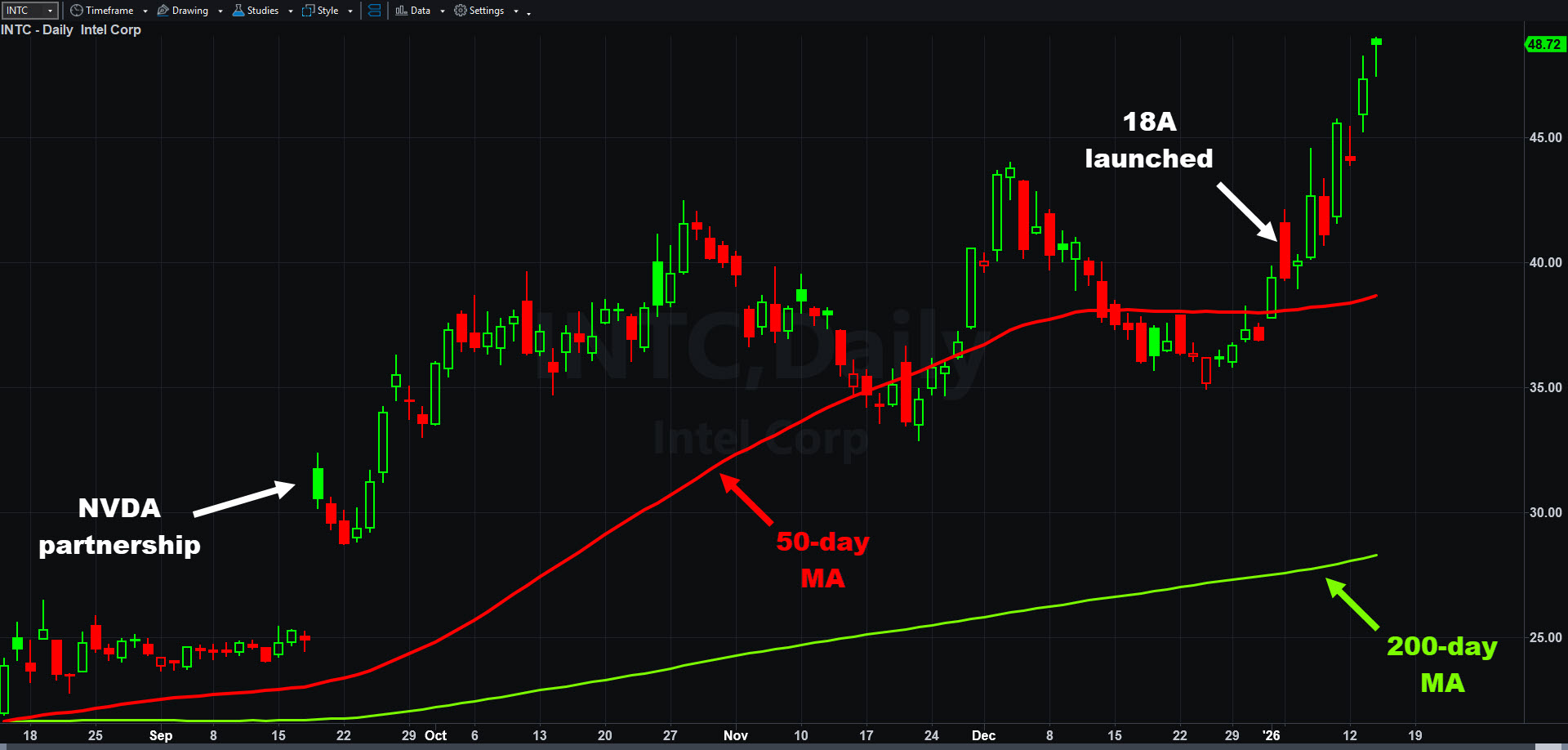Select the Drawing pencil icon
The height and width of the screenshot is (750, 1568).
(x=163, y=11)
